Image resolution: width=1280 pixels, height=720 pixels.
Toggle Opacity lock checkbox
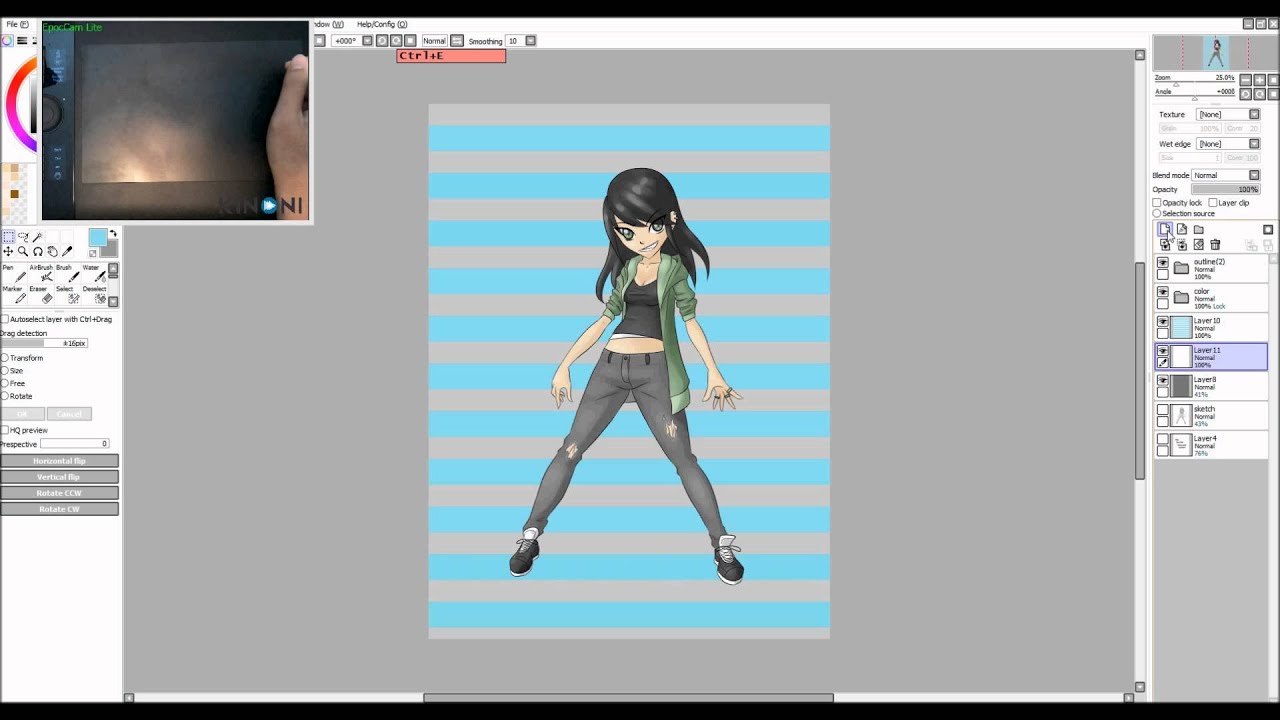click(x=1157, y=203)
